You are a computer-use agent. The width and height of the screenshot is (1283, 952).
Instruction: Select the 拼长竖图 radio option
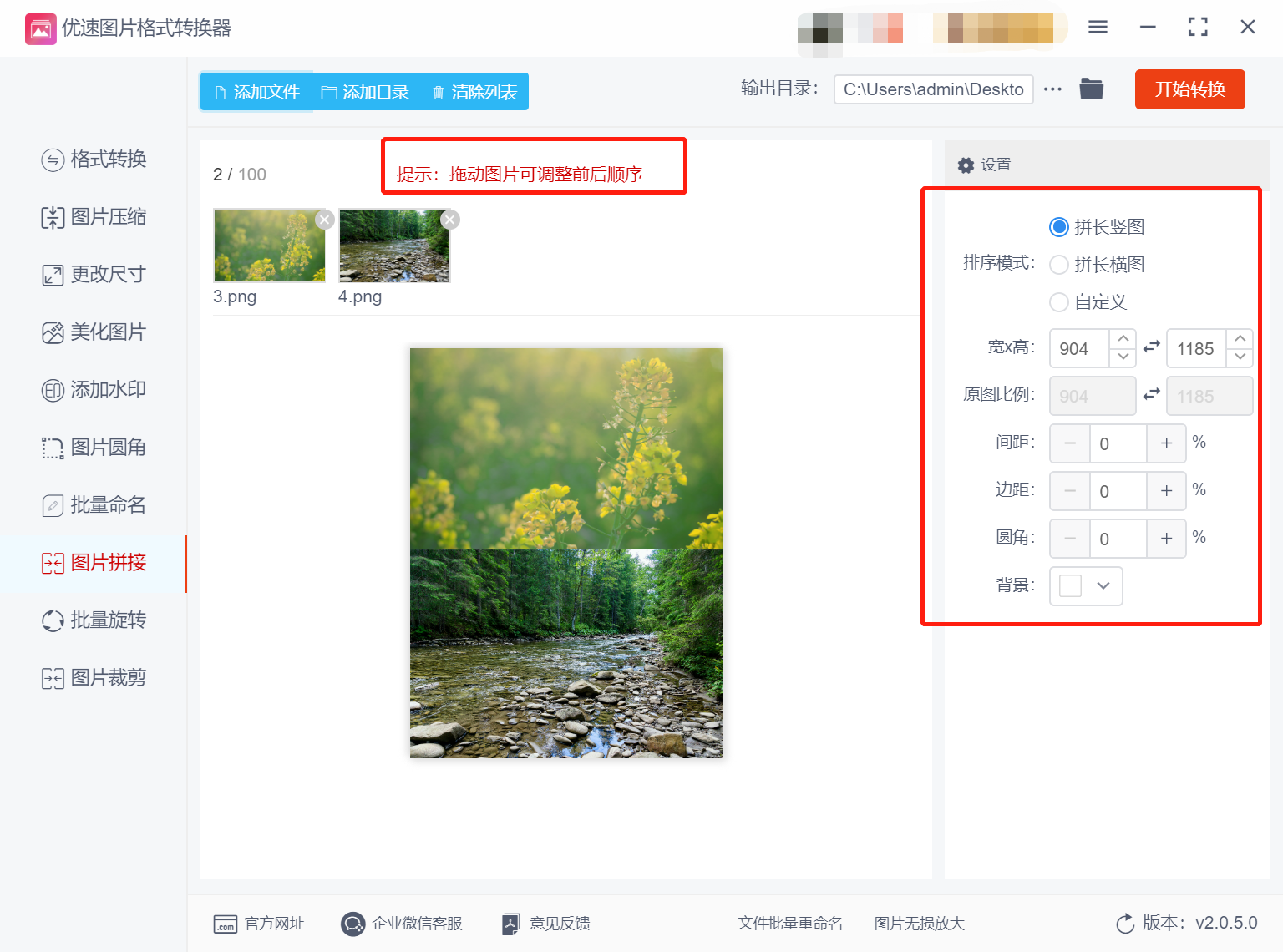(x=1059, y=227)
